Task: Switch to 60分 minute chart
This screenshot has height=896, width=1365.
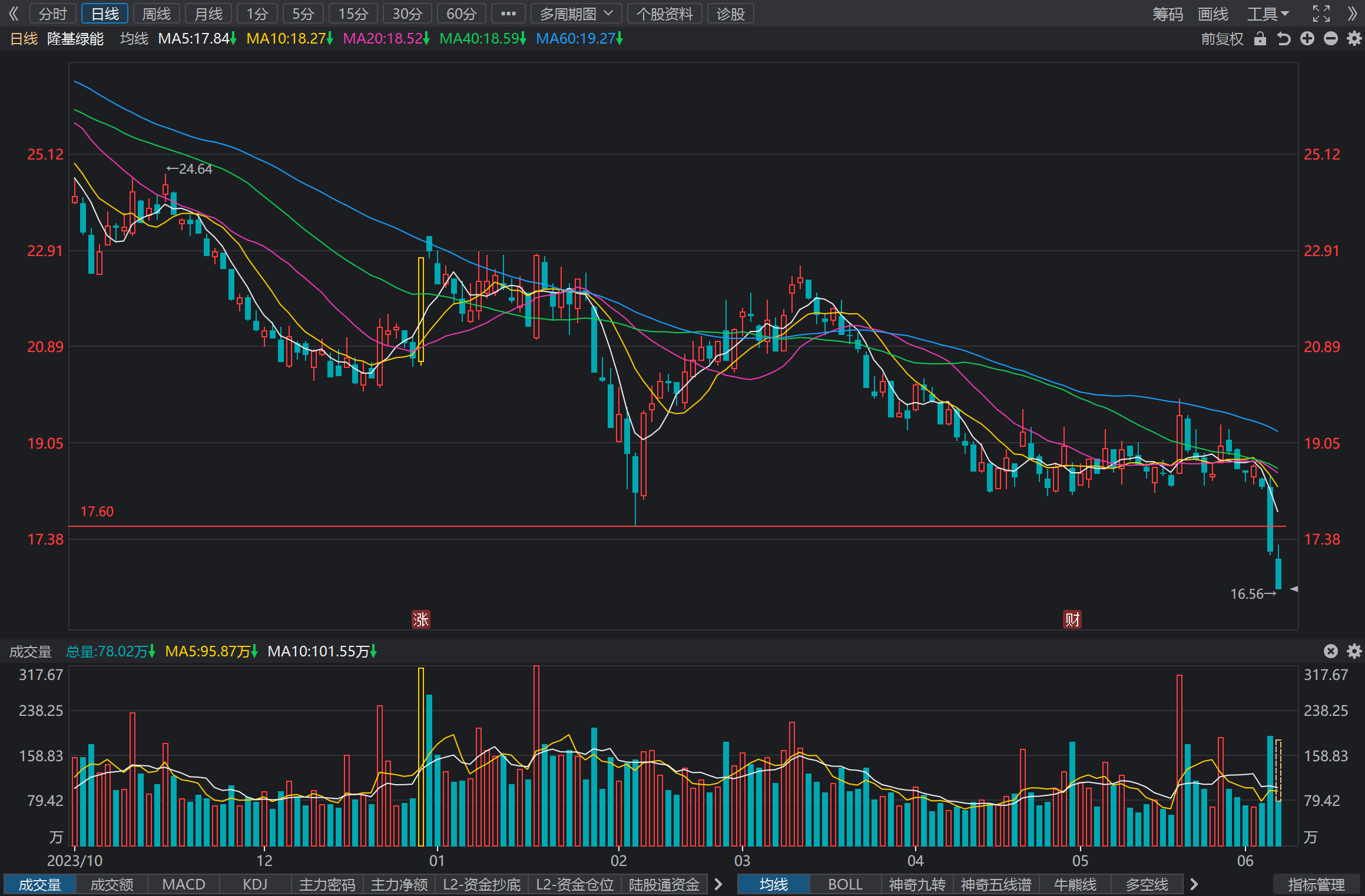Action: (462, 14)
